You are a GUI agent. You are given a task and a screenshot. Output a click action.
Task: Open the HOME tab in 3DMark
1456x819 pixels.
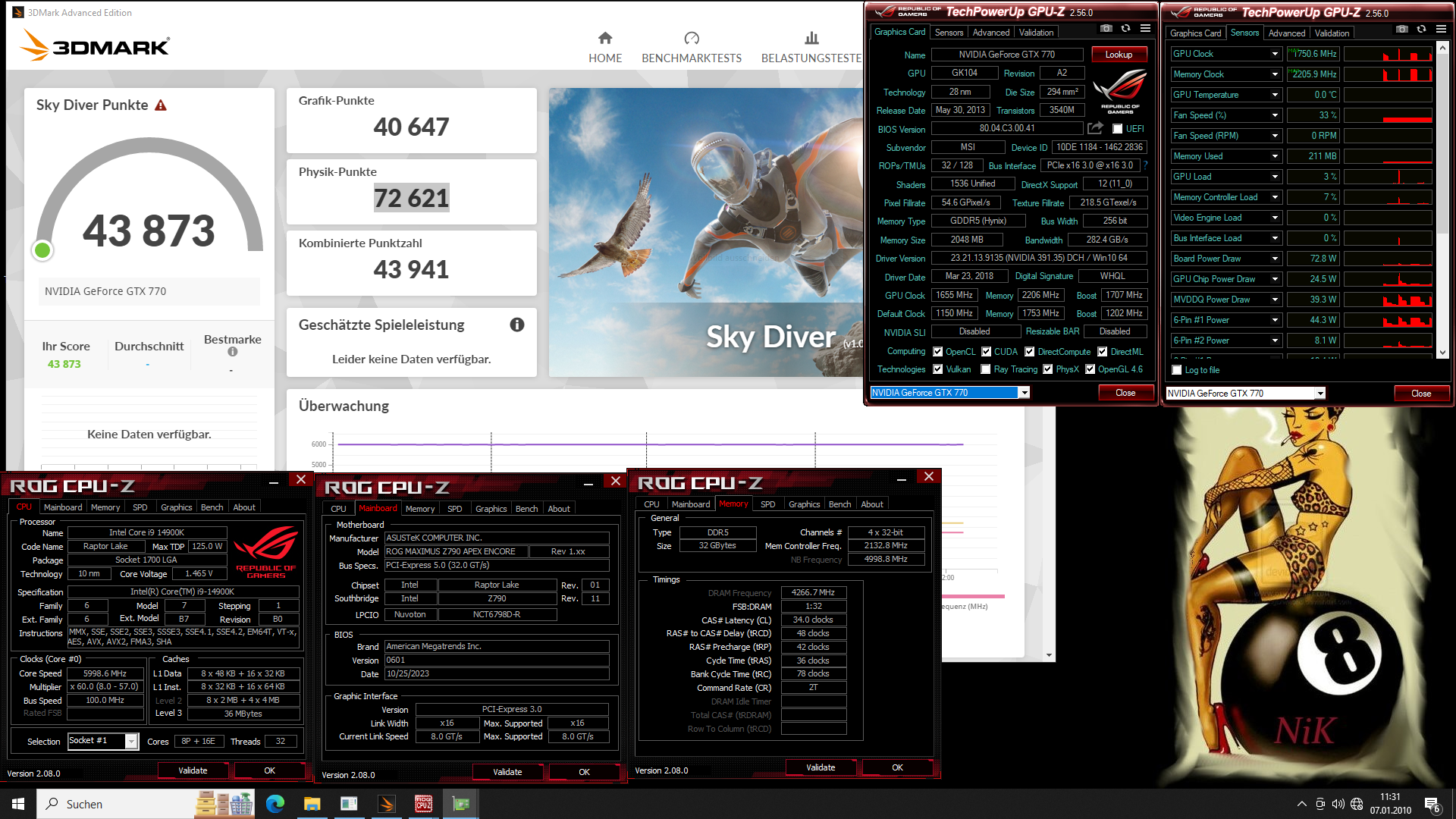(605, 48)
